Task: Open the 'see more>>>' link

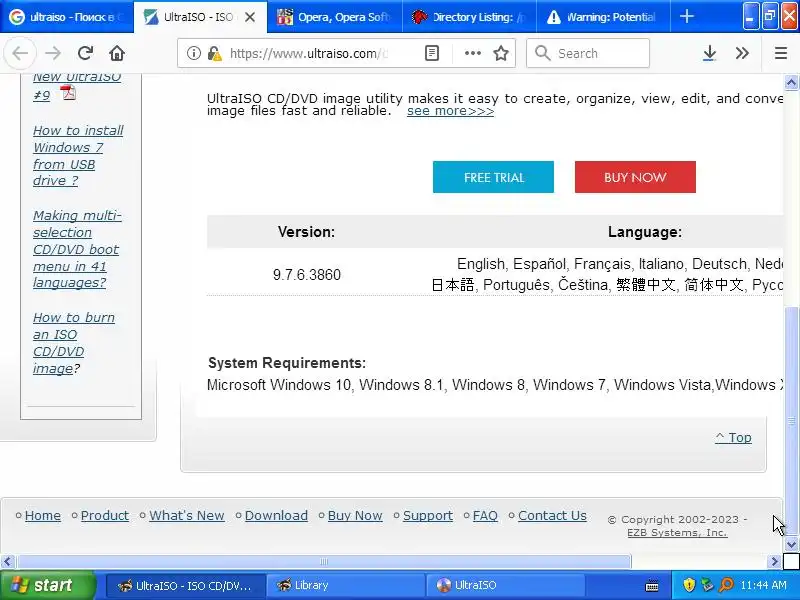Action: (x=451, y=111)
